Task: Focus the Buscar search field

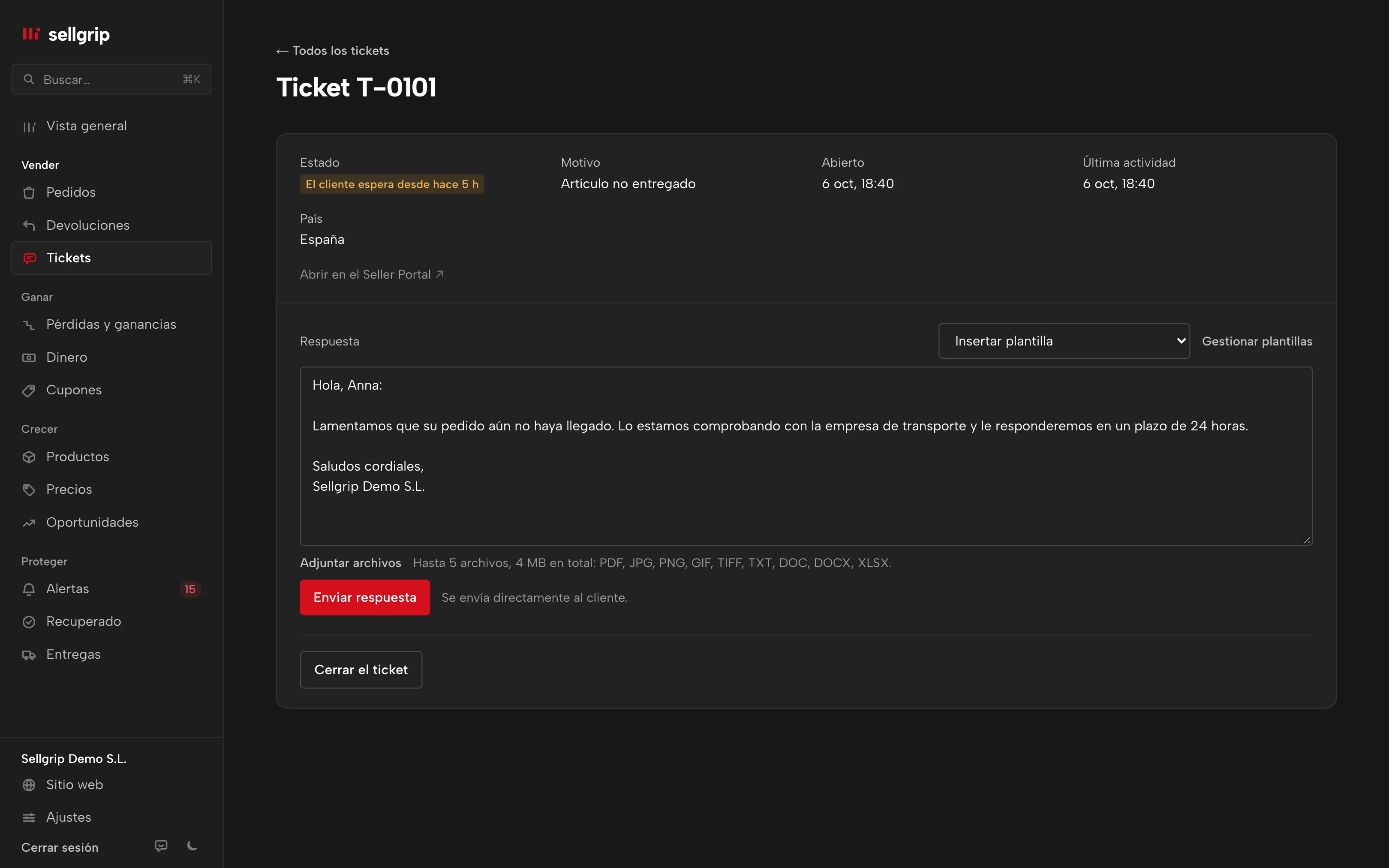Action: pos(111,79)
